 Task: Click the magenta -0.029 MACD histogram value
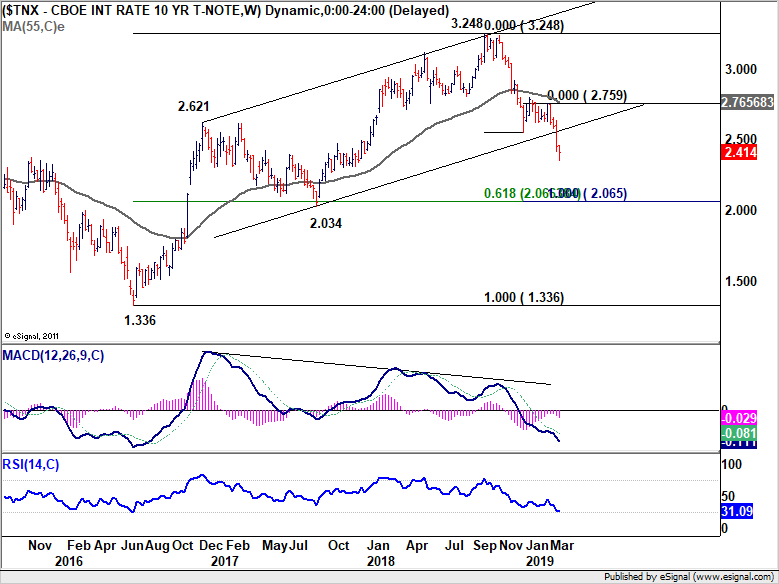tap(739, 418)
